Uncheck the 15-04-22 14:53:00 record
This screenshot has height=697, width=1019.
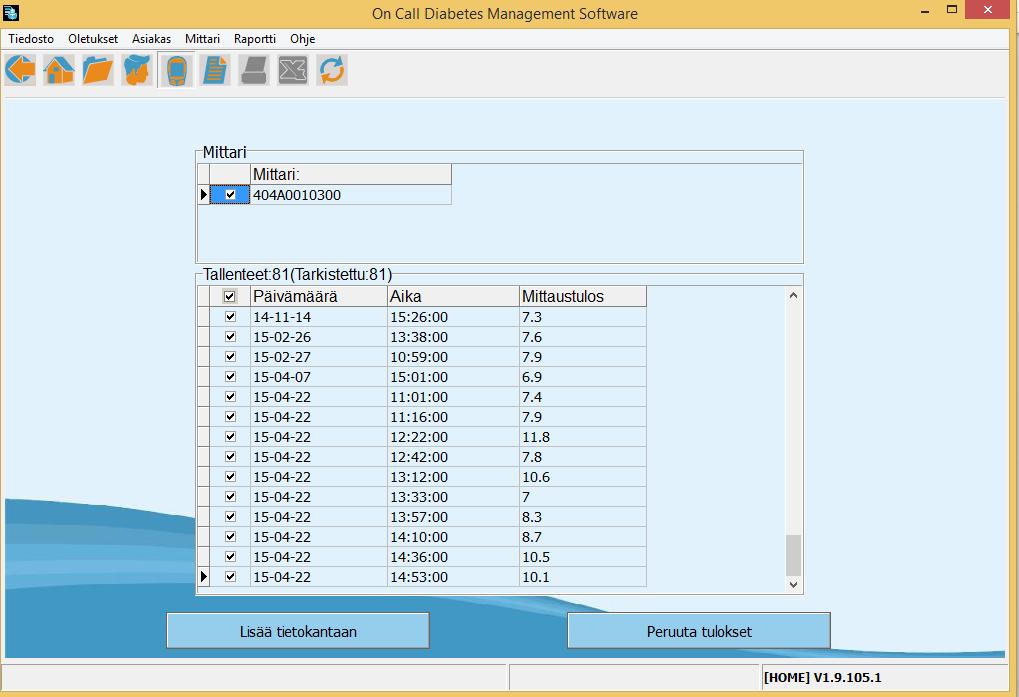point(230,576)
